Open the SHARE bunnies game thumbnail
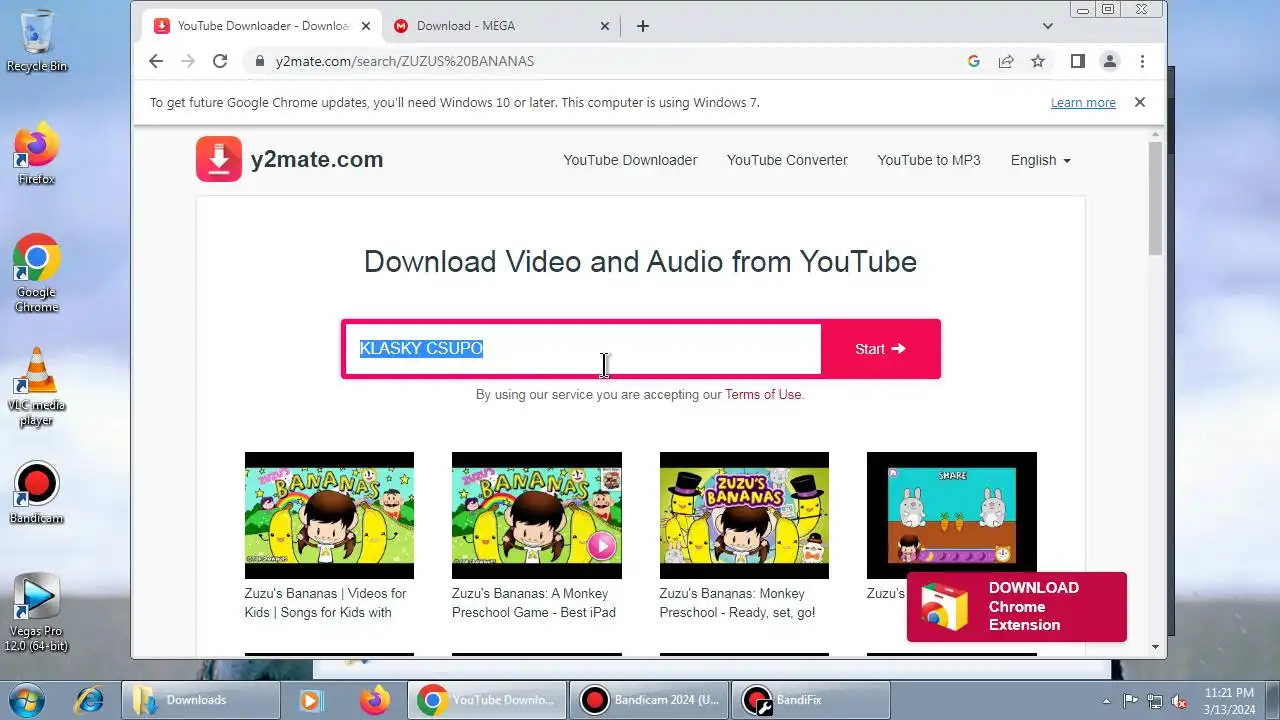The image size is (1280, 720). [952, 515]
